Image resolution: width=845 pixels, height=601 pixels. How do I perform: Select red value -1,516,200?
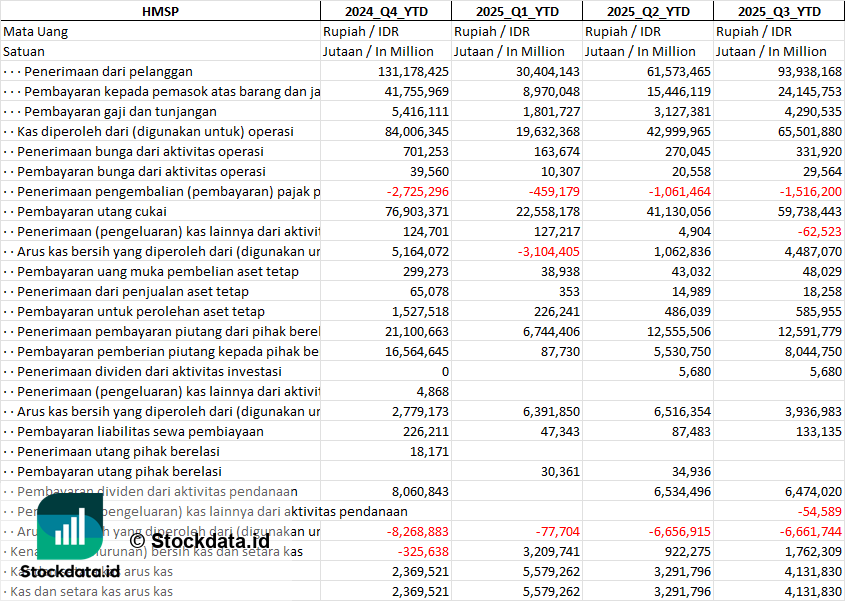(811, 191)
